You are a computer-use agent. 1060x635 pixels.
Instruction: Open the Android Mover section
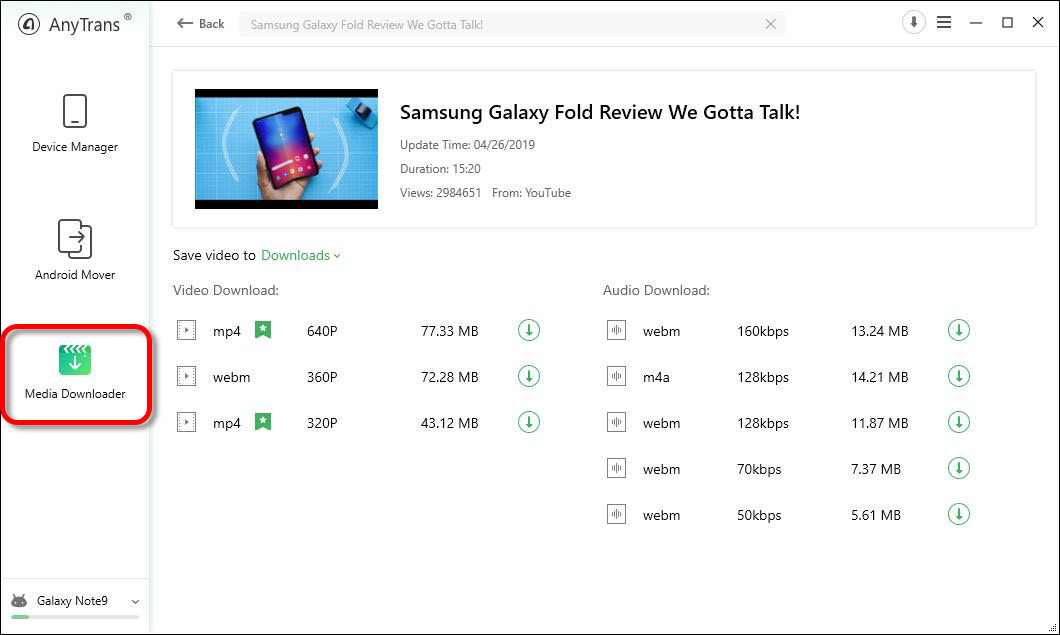click(x=75, y=249)
